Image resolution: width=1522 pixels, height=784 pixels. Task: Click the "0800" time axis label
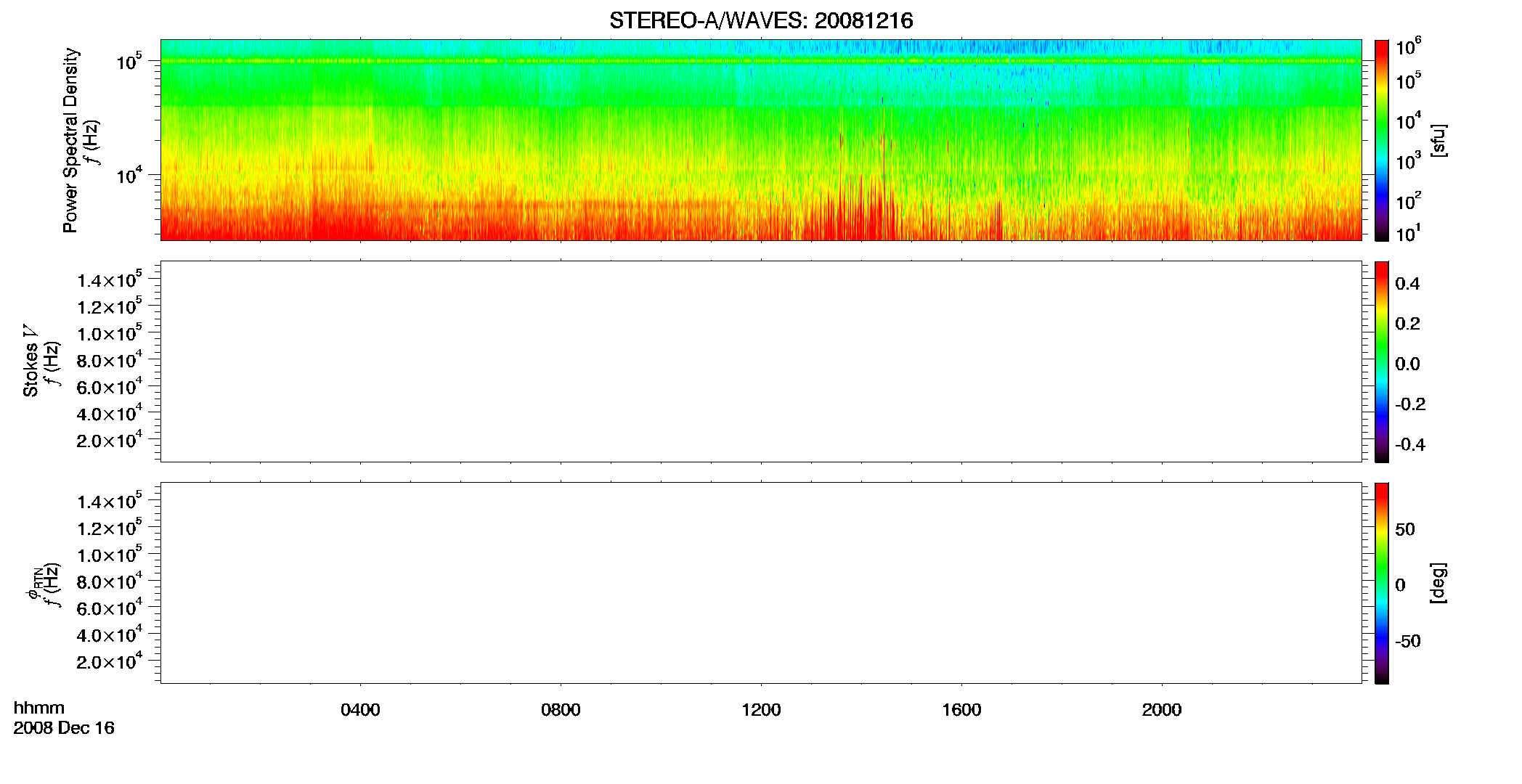point(561,710)
